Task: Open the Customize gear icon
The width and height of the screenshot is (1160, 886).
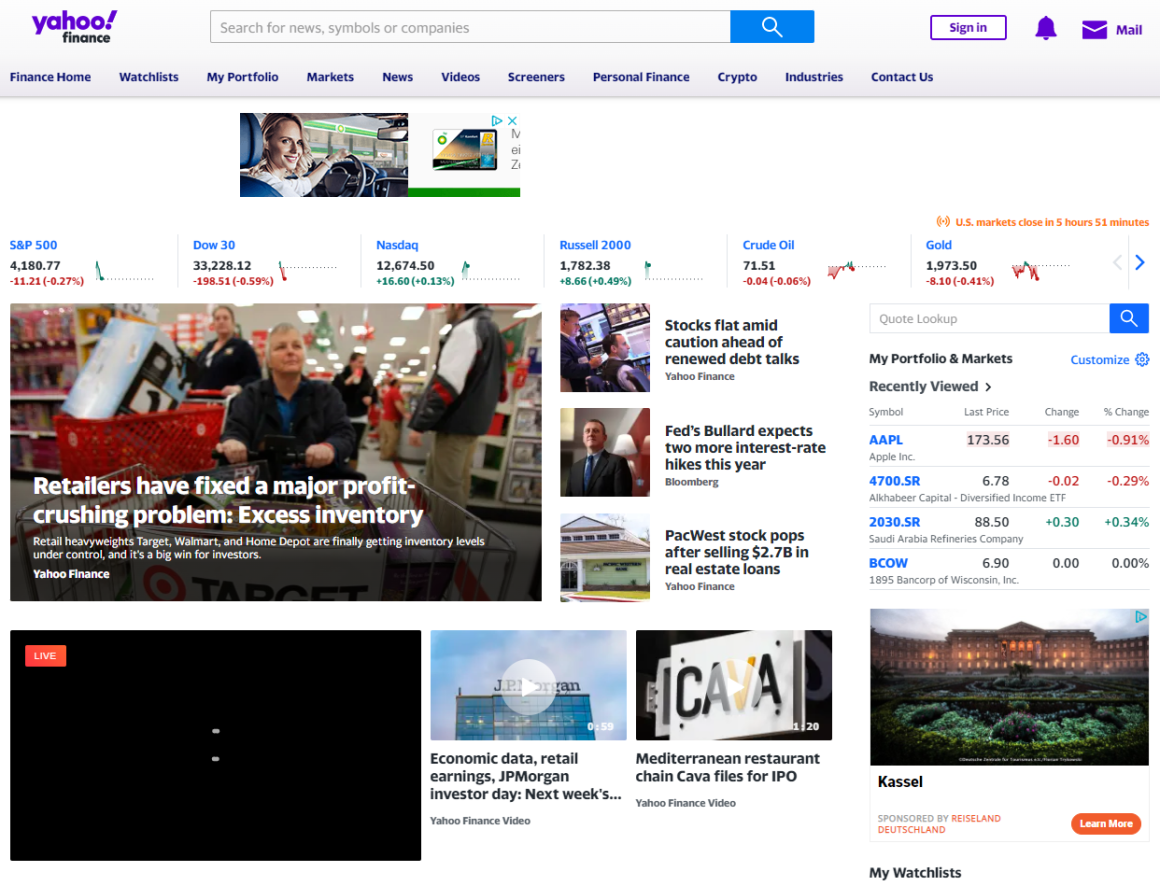Action: tap(1142, 360)
